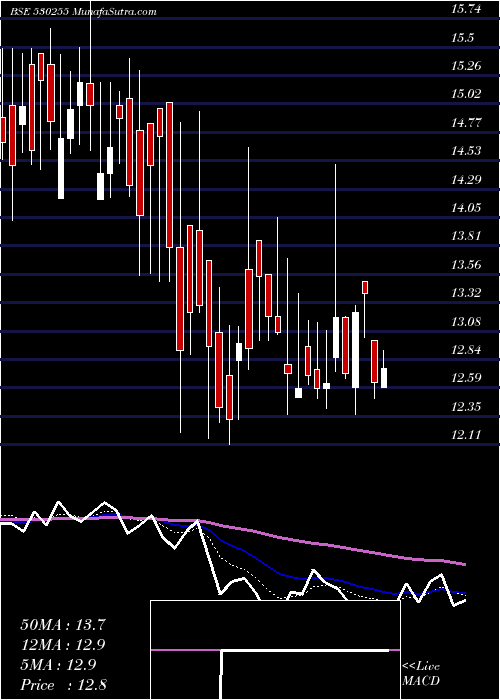Click the 5MA : 12.9 readout

click(x=58, y=665)
